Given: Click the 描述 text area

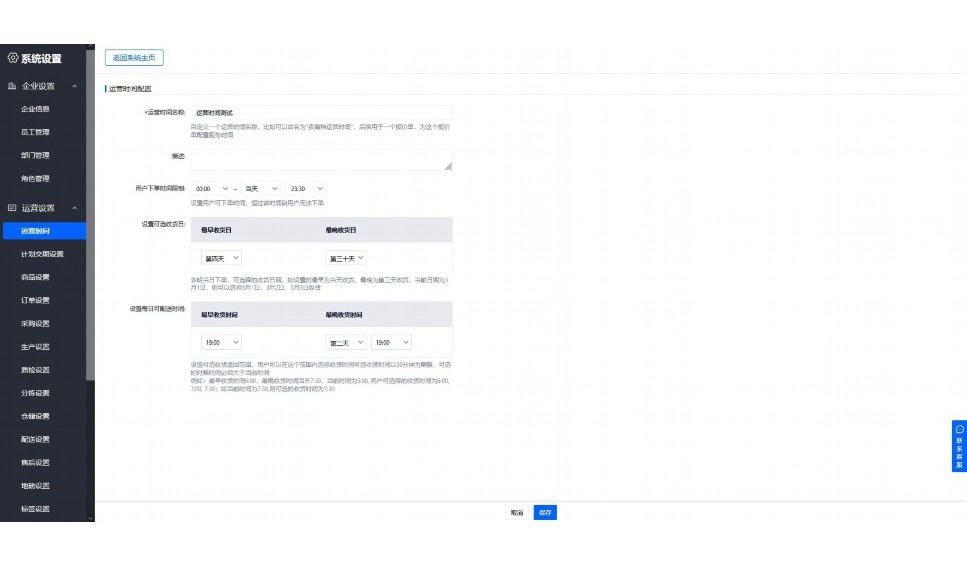Looking at the screenshot, I should pos(321,160).
